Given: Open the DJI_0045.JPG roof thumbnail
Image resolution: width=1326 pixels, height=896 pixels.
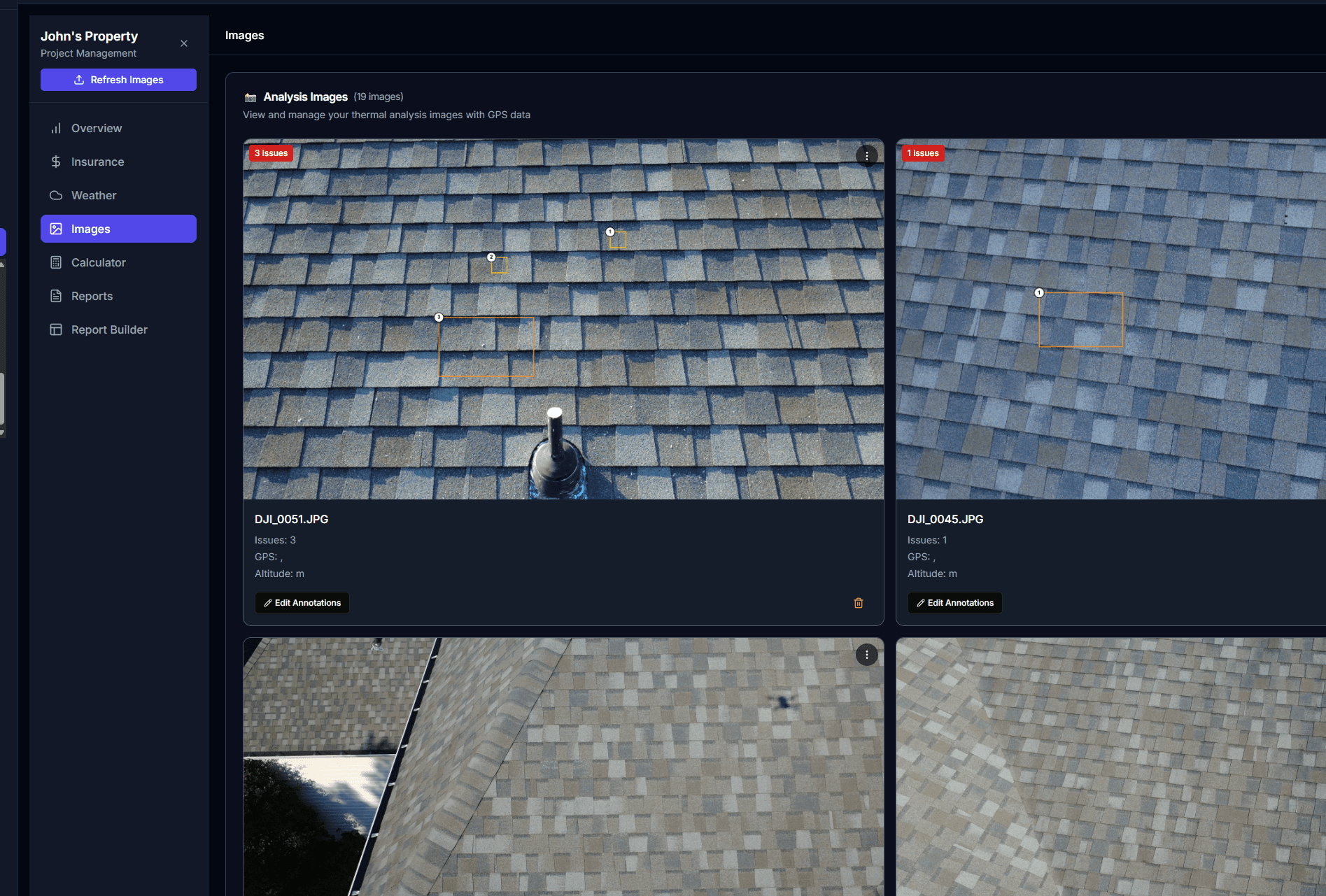Looking at the screenshot, I should click(x=1111, y=319).
